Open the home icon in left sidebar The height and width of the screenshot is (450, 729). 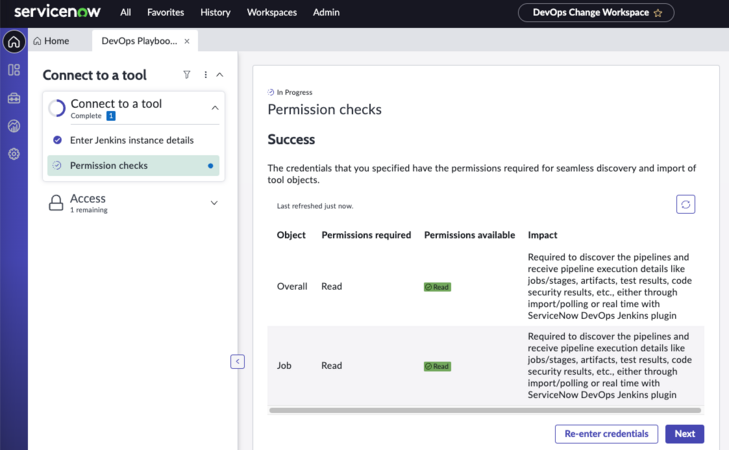coord(14,42)
